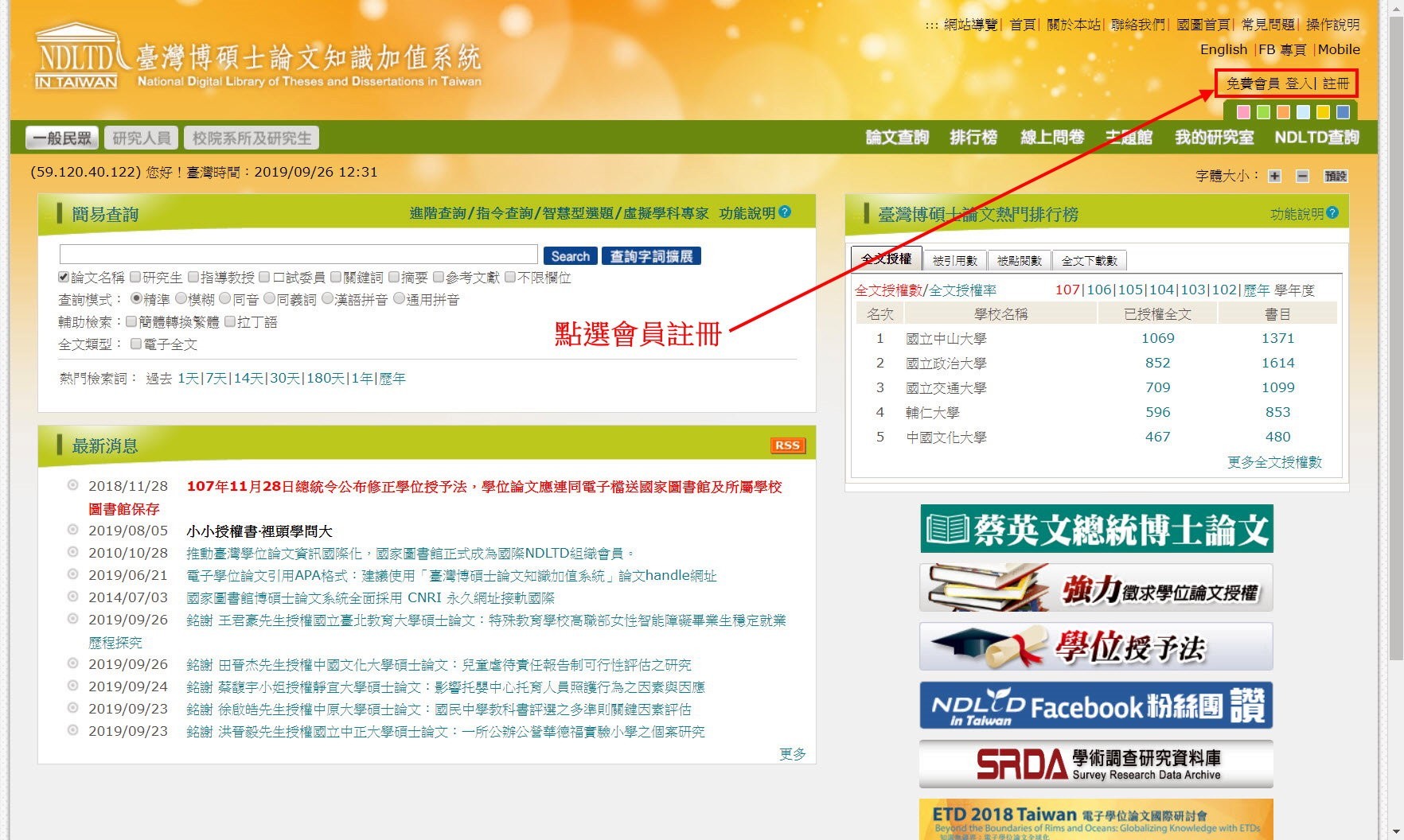Decrease font size with the minus icon

(1302, 176)
